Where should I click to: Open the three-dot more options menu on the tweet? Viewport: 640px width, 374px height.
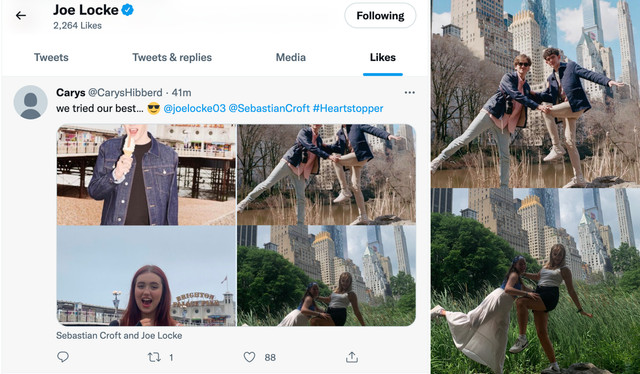click(x=409, y=93)
